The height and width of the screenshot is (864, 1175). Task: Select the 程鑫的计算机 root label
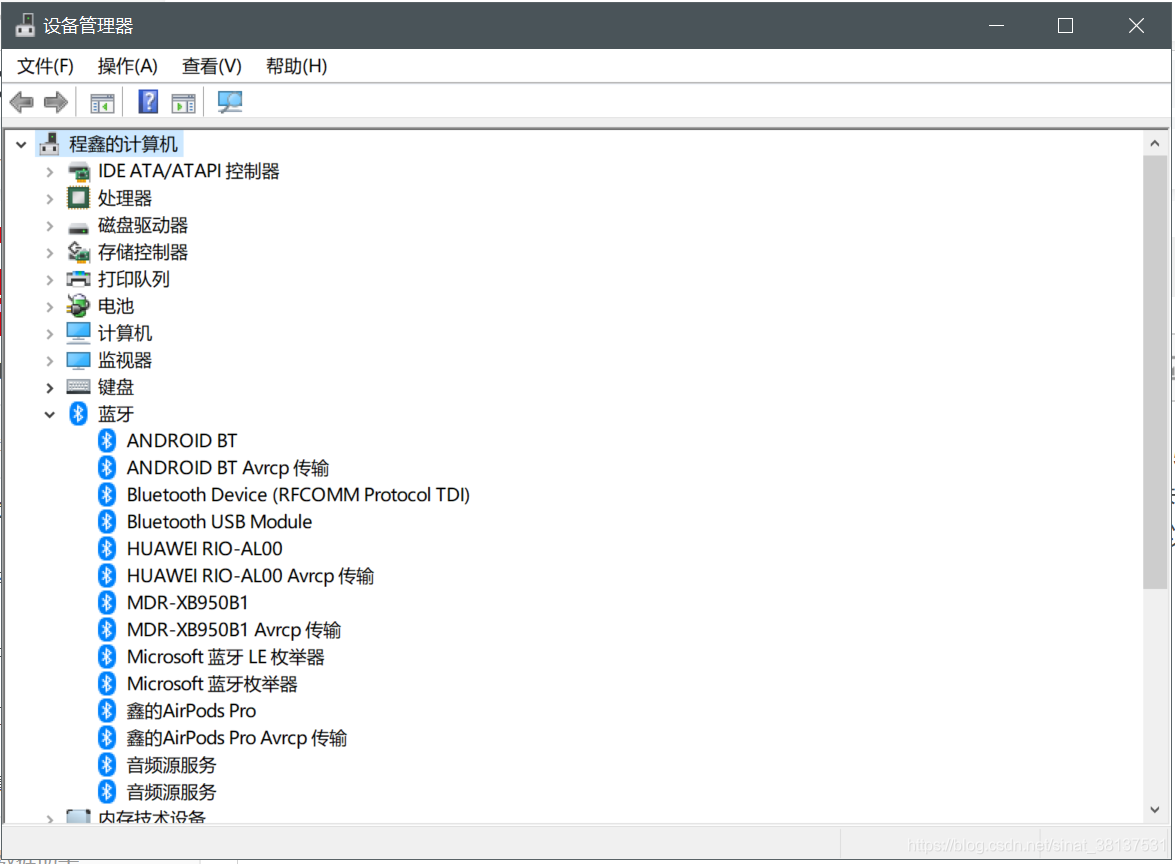pos(124,144)
